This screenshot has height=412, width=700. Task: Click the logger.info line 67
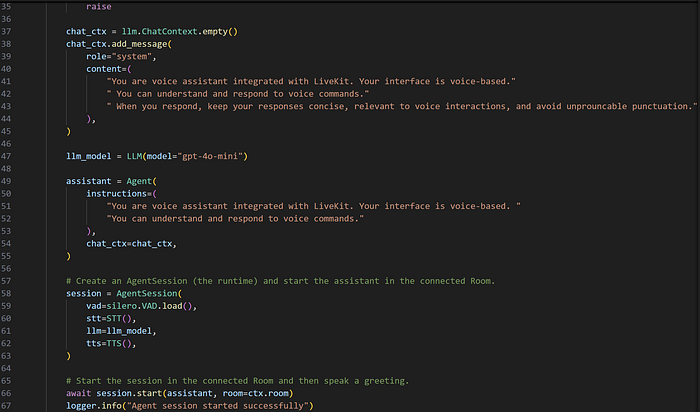coord(190,406)
